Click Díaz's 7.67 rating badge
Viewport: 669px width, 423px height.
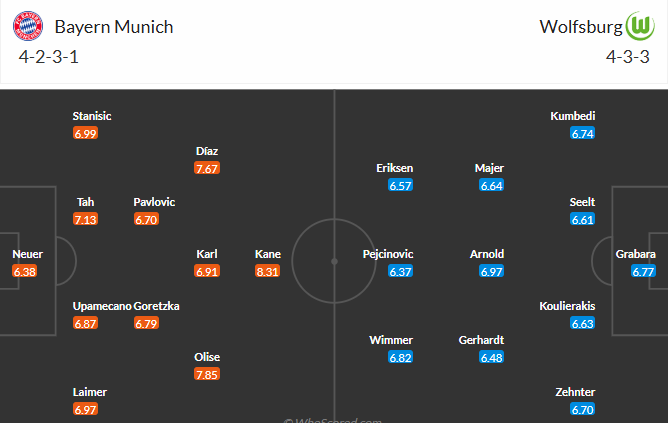click(x=207, y=168)
